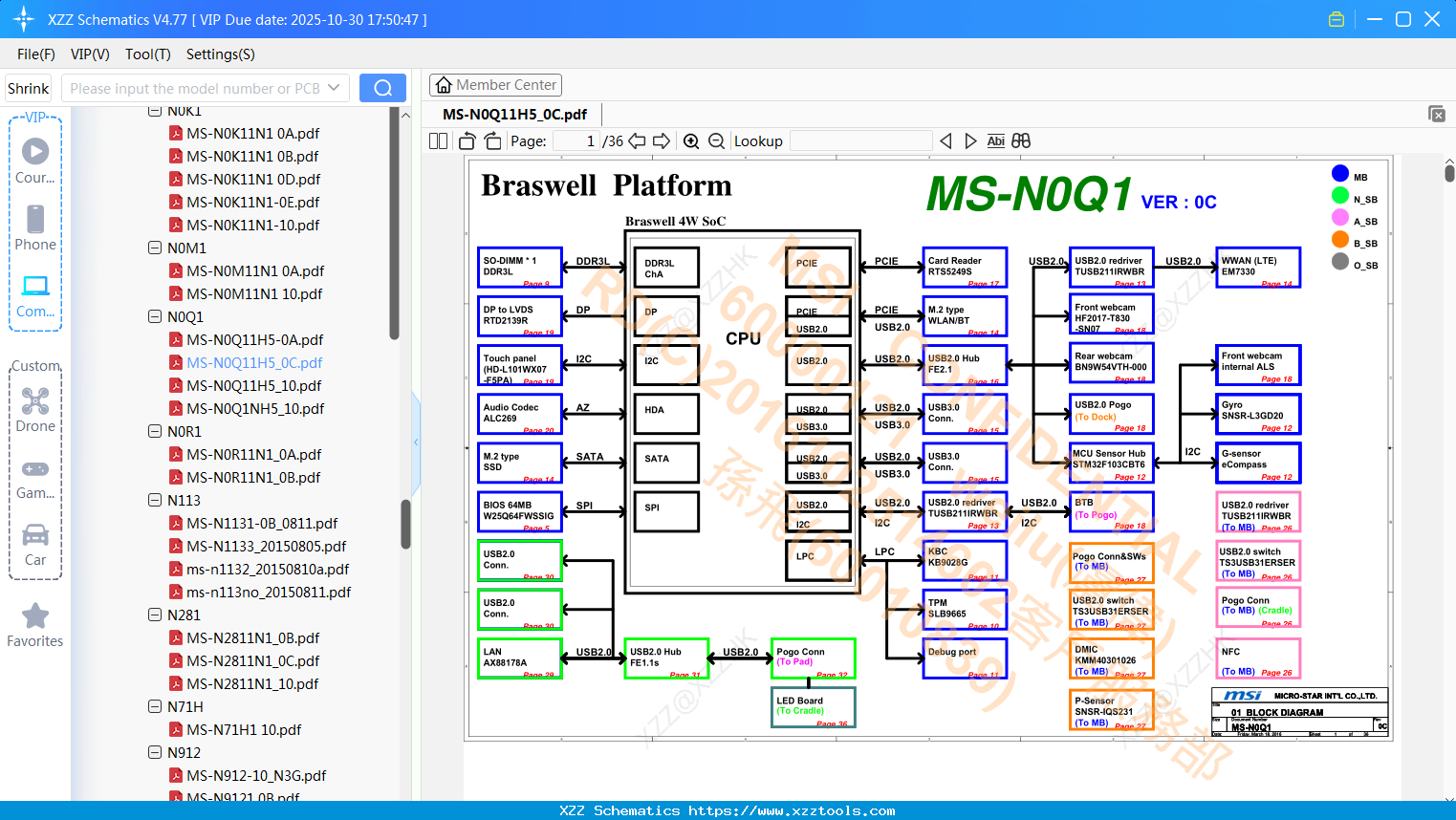
Task: Click the Shrink button
Action: [x=28, y=88]
